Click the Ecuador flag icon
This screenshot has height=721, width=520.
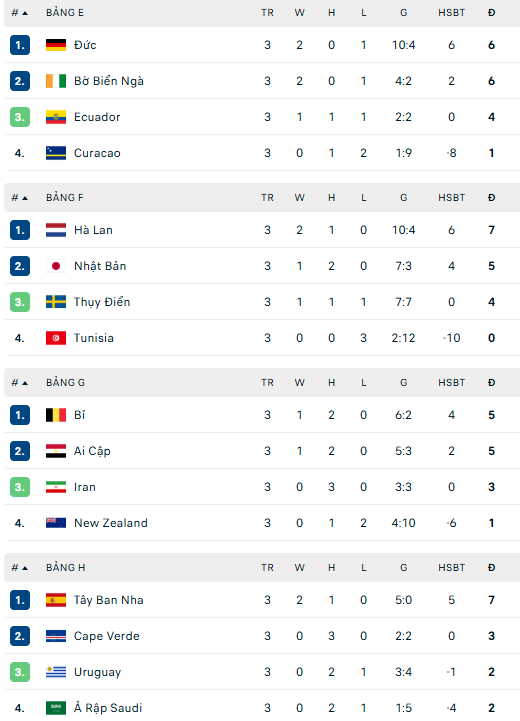(x=56, y=117)
